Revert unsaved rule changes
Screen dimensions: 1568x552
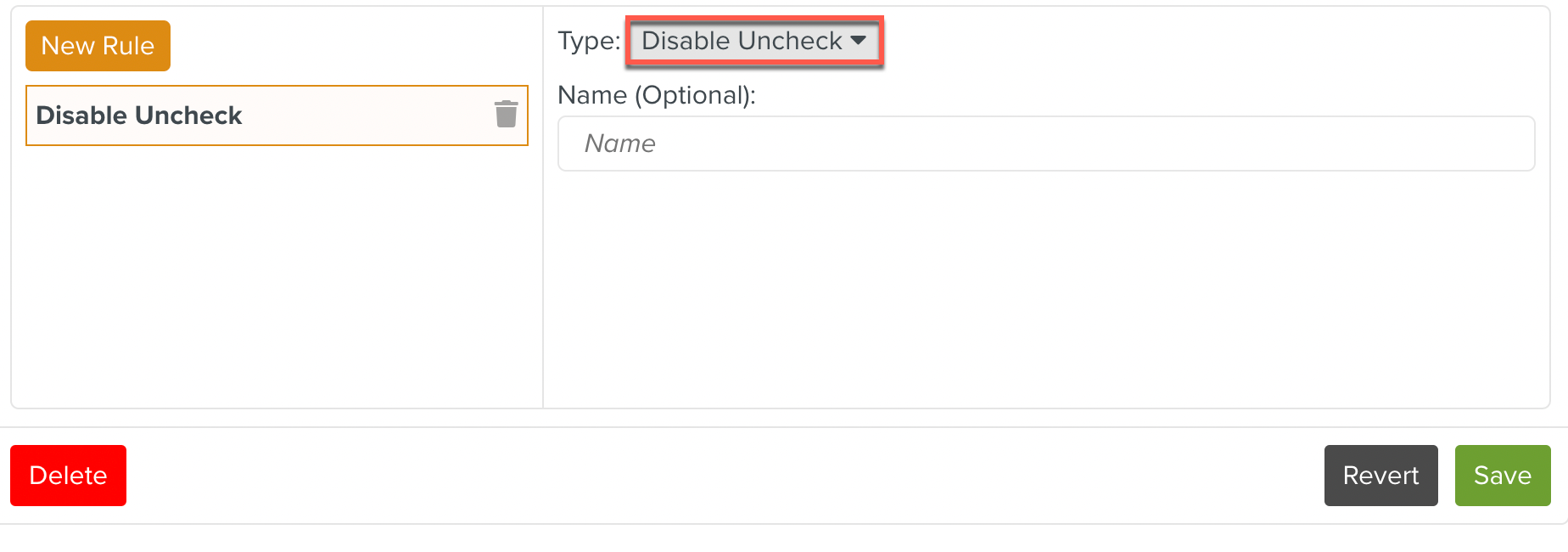click(1380, 476)
